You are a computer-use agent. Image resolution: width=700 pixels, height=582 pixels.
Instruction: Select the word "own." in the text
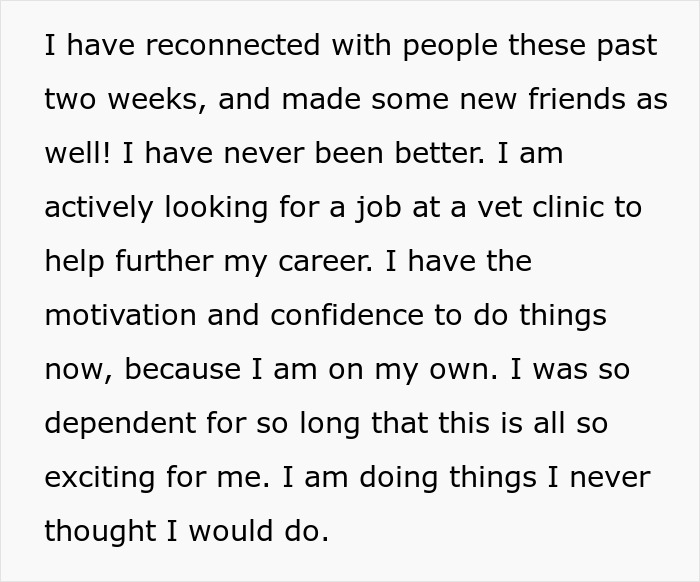click(x=463, y=371)
